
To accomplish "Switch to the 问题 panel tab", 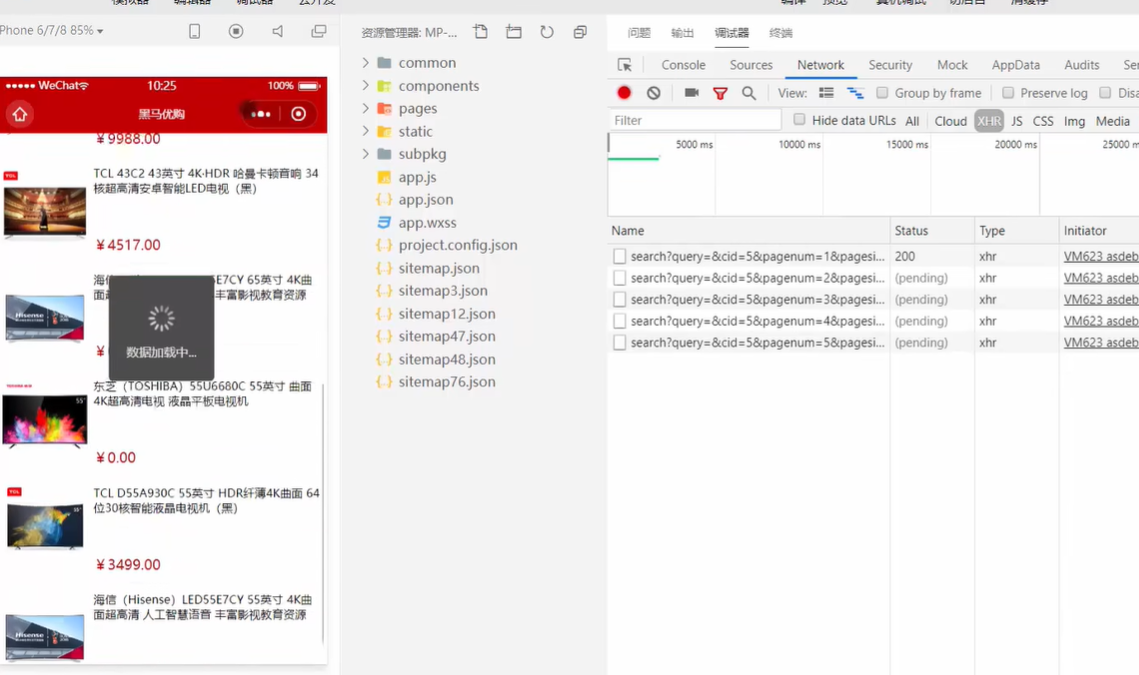I will pos(639,33).
